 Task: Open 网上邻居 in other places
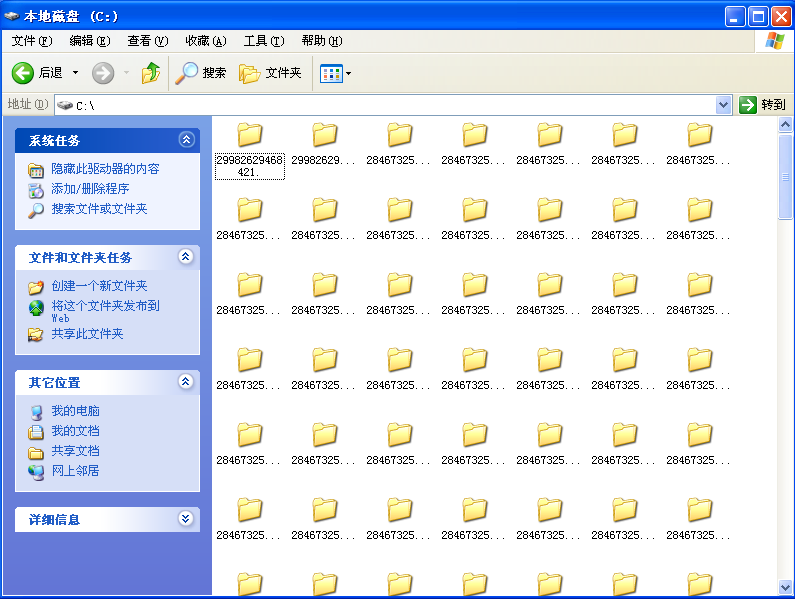click(75, 471)
